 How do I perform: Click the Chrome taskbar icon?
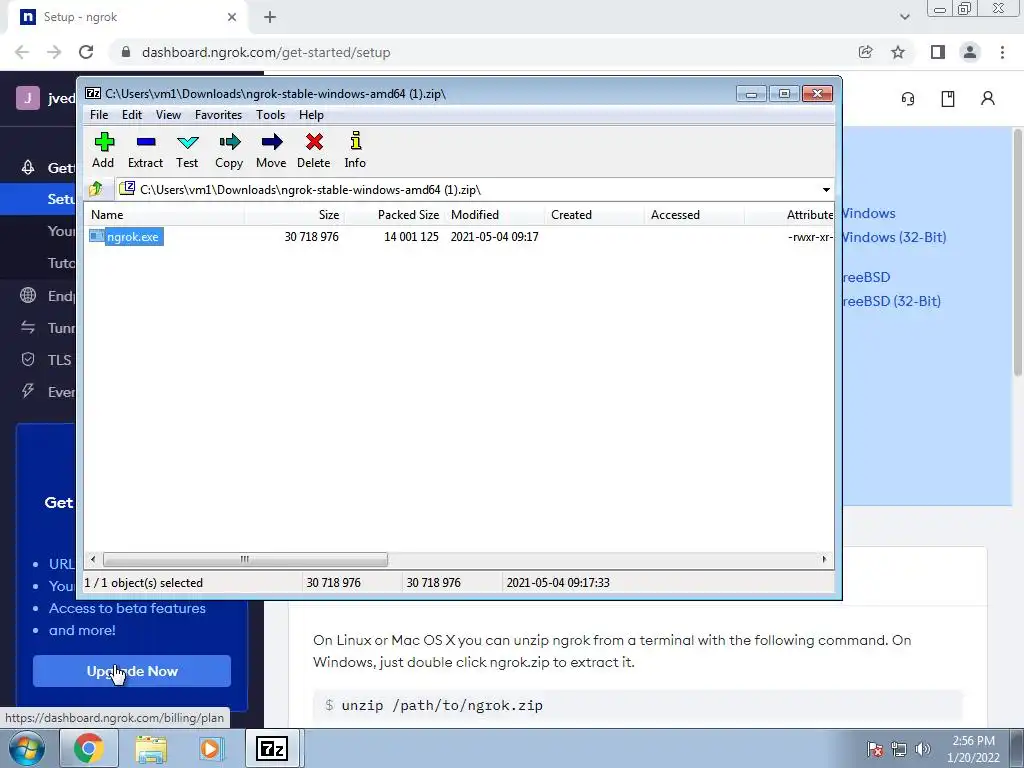pyautogui.click(x=89, y=748)
